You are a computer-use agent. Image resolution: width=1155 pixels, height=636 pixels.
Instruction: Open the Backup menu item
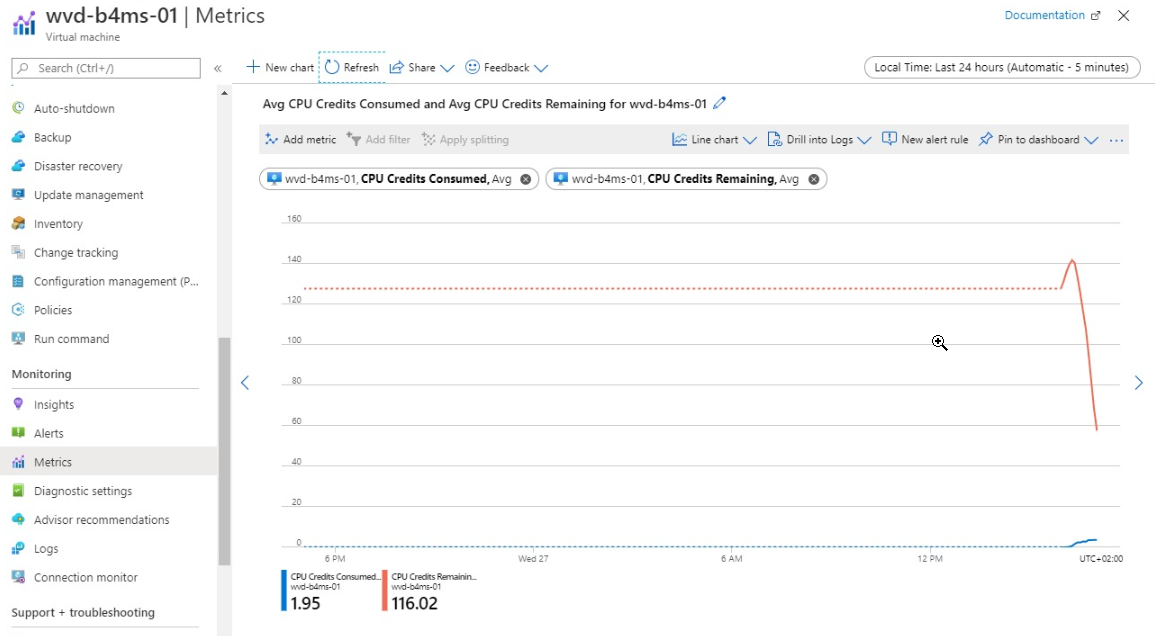tap(52, 137)
